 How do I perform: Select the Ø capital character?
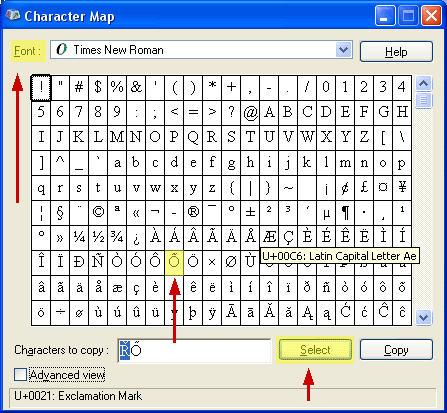point(231,263)
